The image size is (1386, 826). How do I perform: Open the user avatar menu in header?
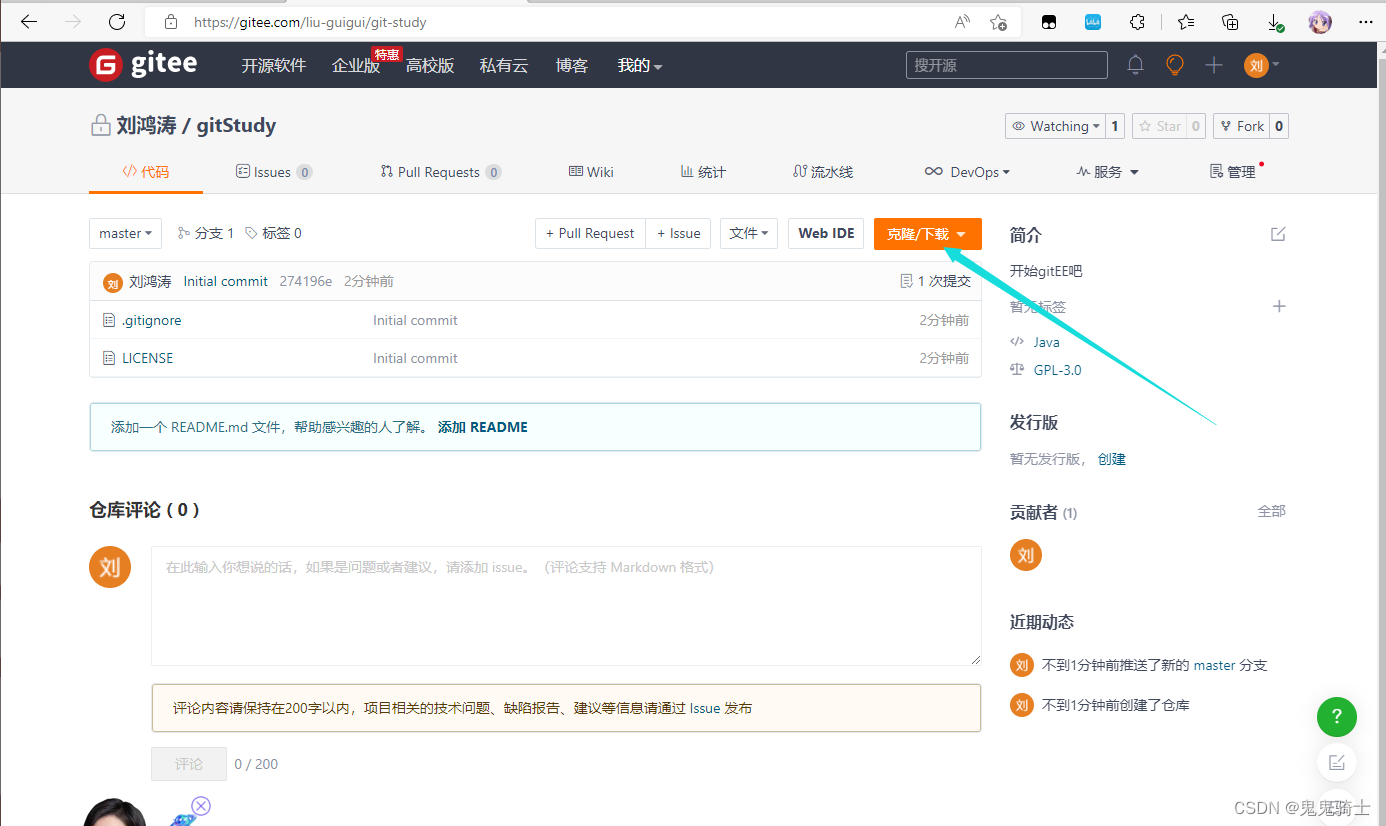tap(1261, 65)
